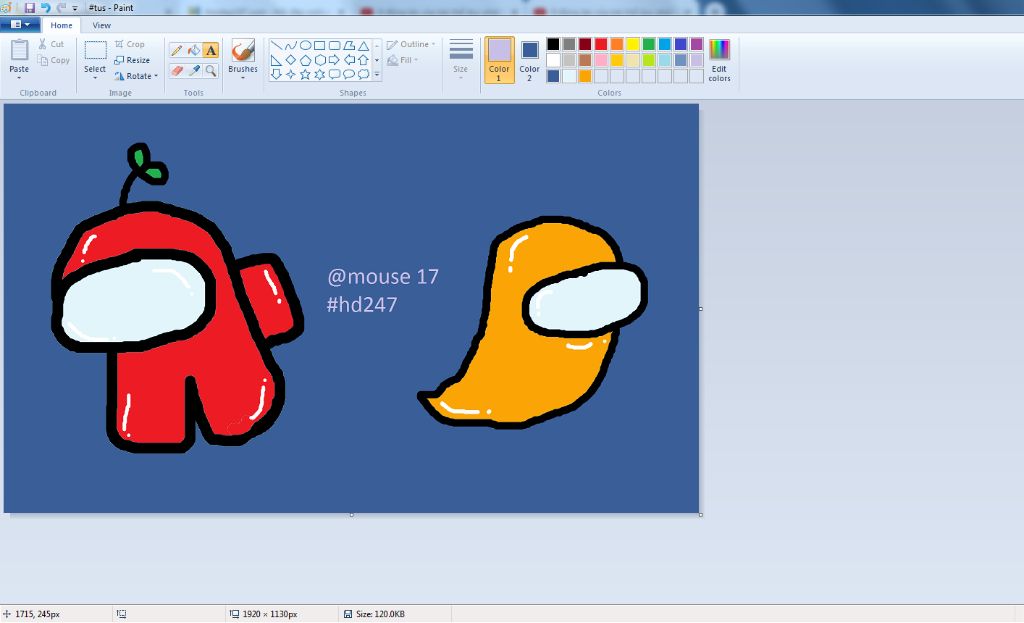Activate the Text tool

coord(210,50)
